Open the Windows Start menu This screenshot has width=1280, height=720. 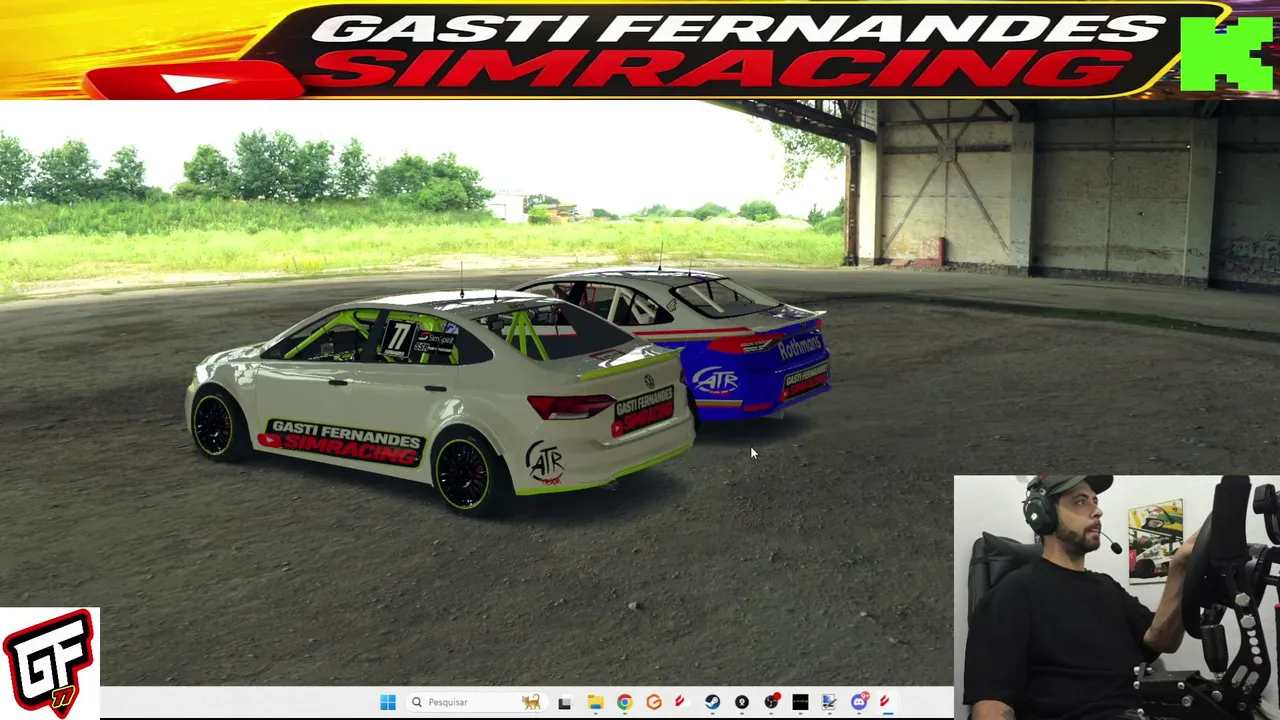[x=388, y=702]
